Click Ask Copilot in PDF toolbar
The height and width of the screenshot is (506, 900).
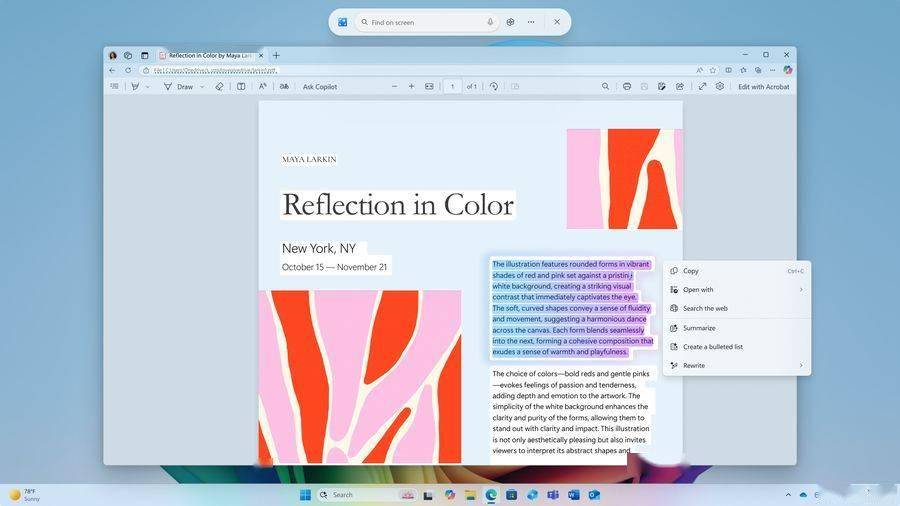320,87
